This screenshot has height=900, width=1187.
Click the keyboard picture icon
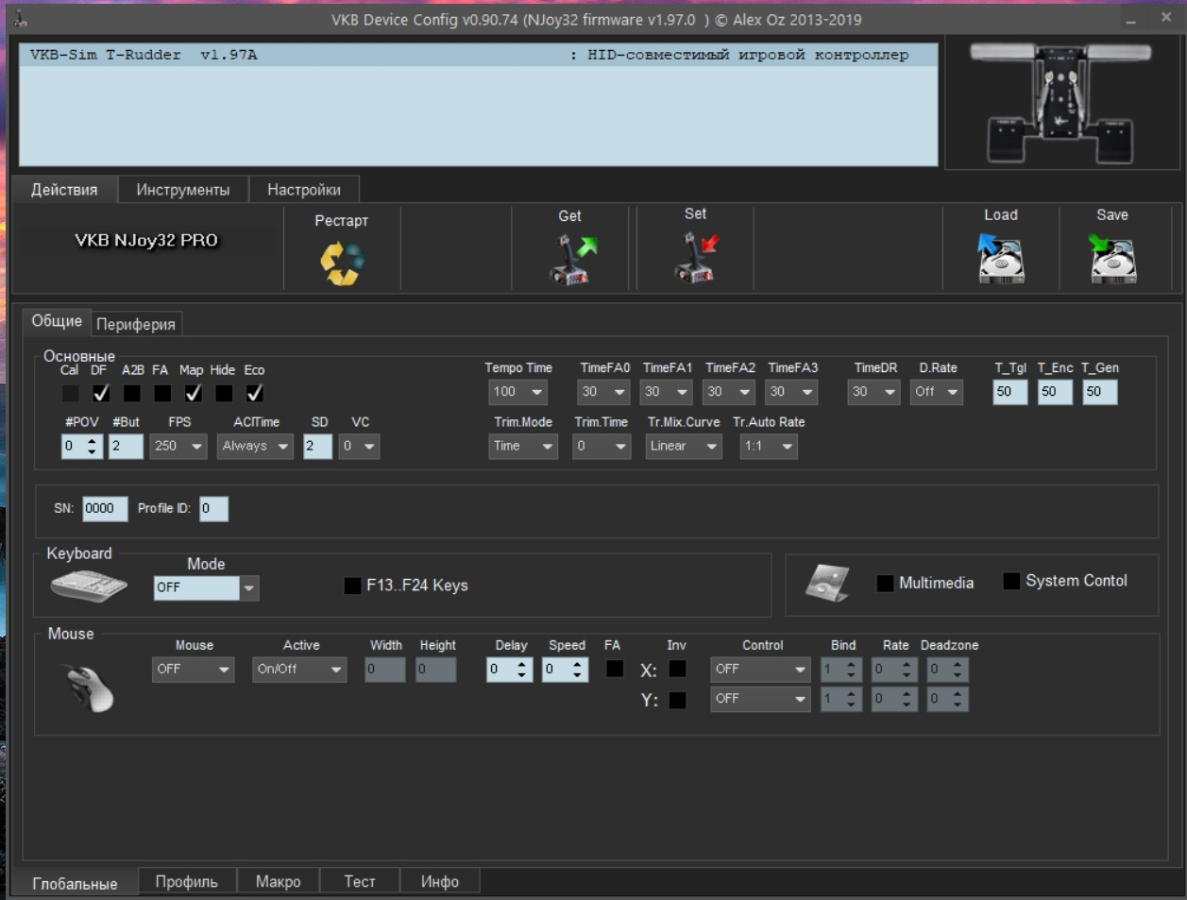tap(89, 585)
